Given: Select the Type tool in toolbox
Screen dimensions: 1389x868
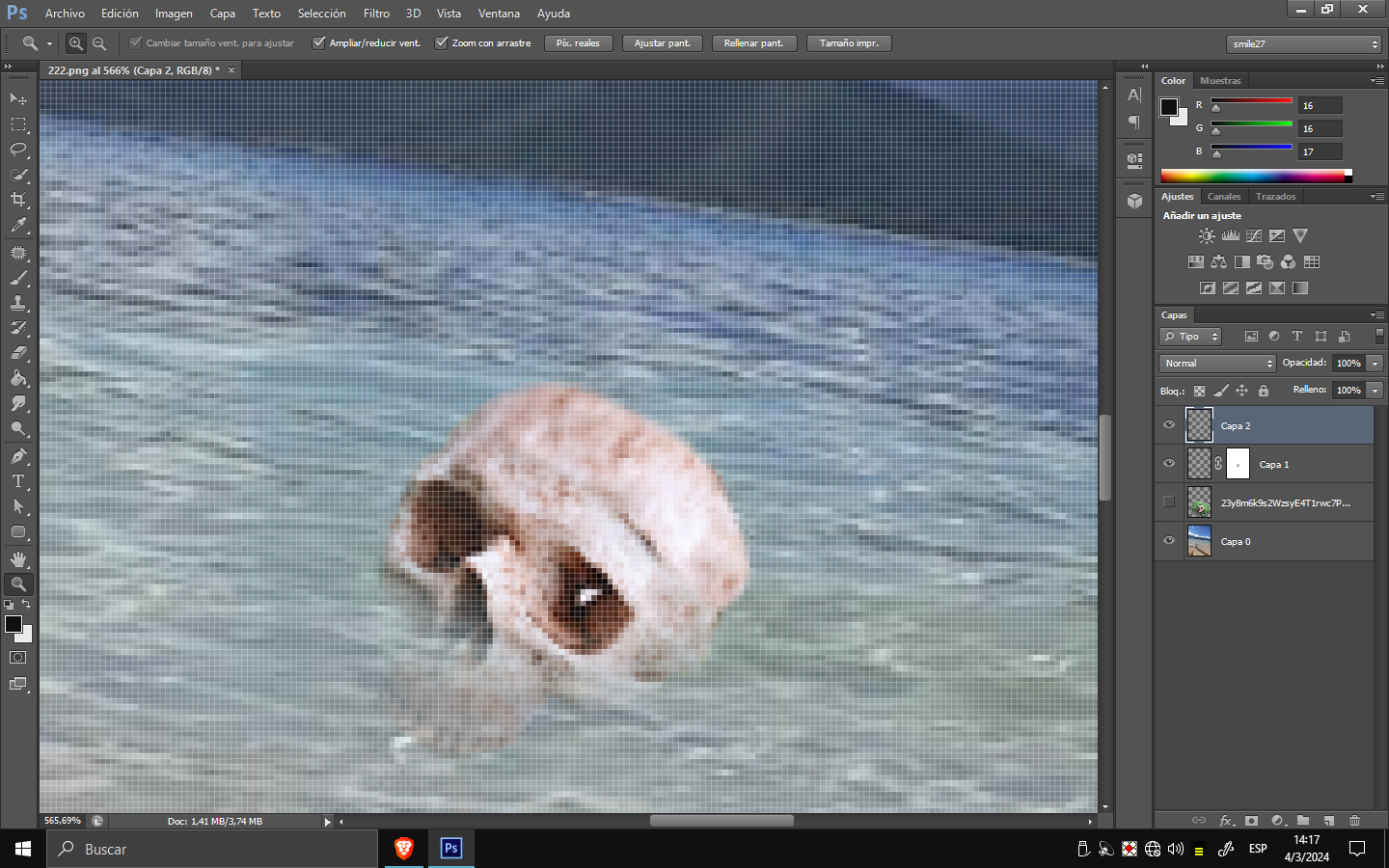Looking at the screenshot, I should pyautogui.click(x=18, y=481).
